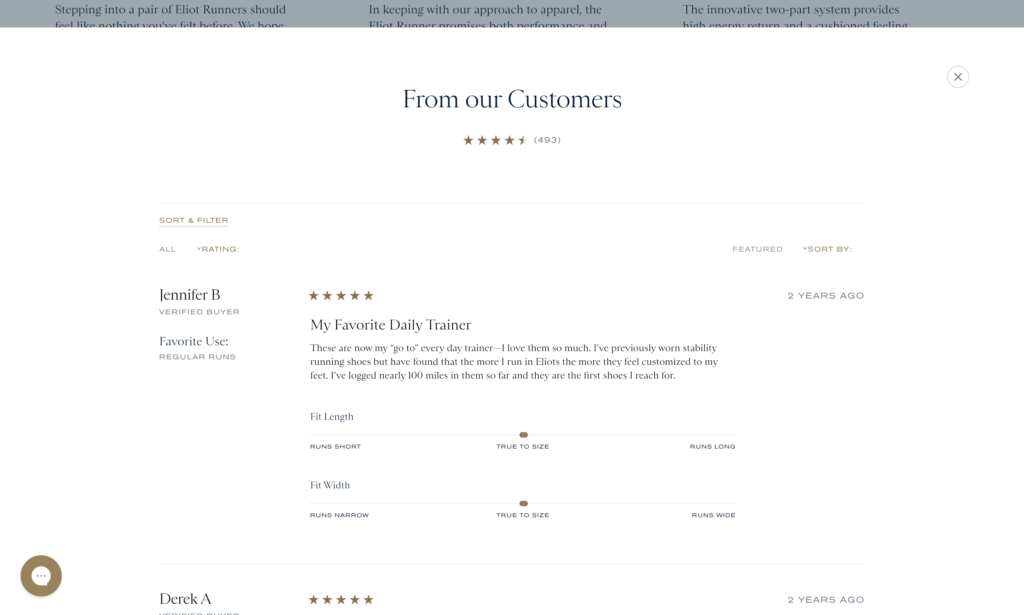Toggle the Sort & Filter section

point(194,220)
